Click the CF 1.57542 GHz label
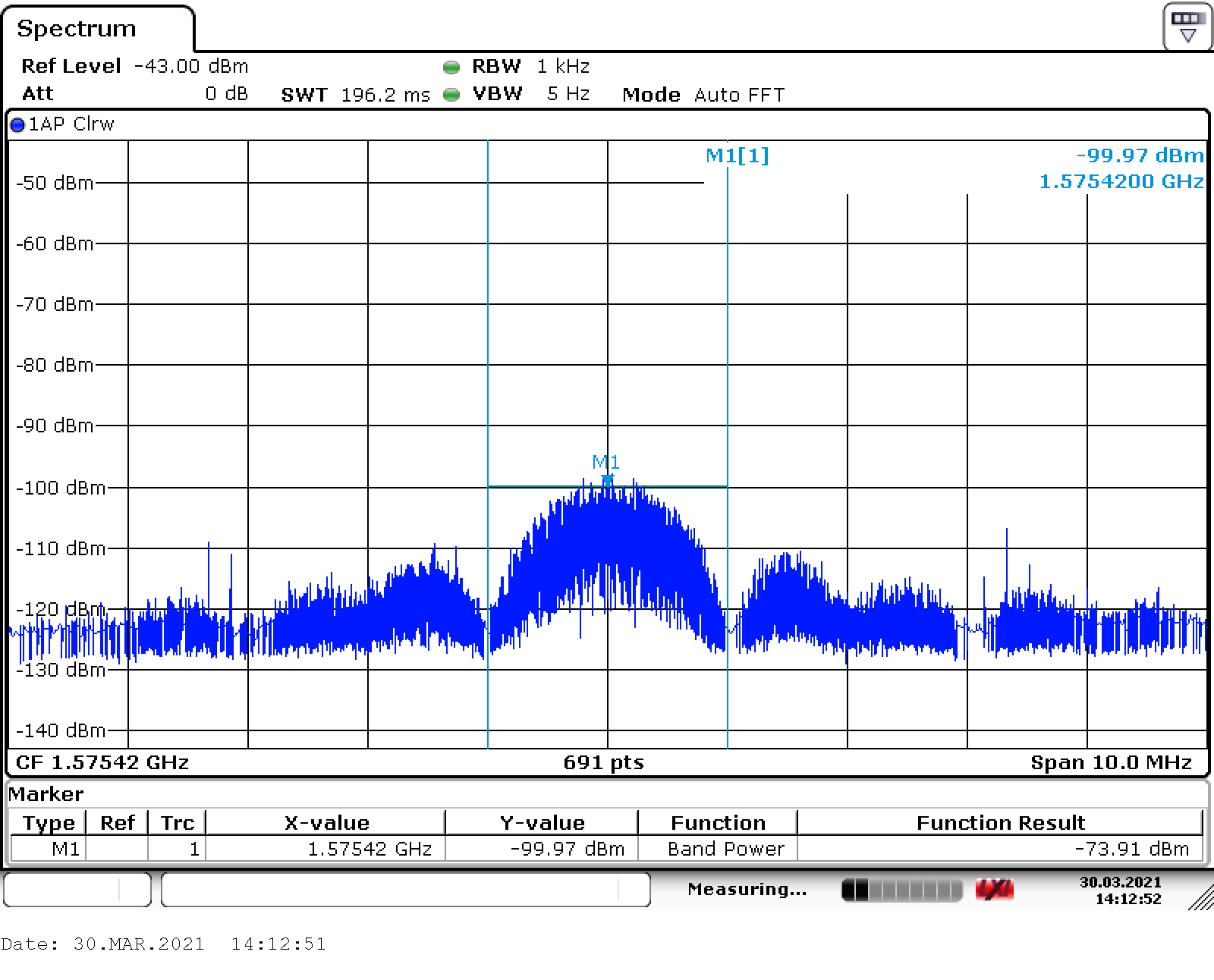The height and width of the screenshot is (980, 1214). click(x=102, y=762)
